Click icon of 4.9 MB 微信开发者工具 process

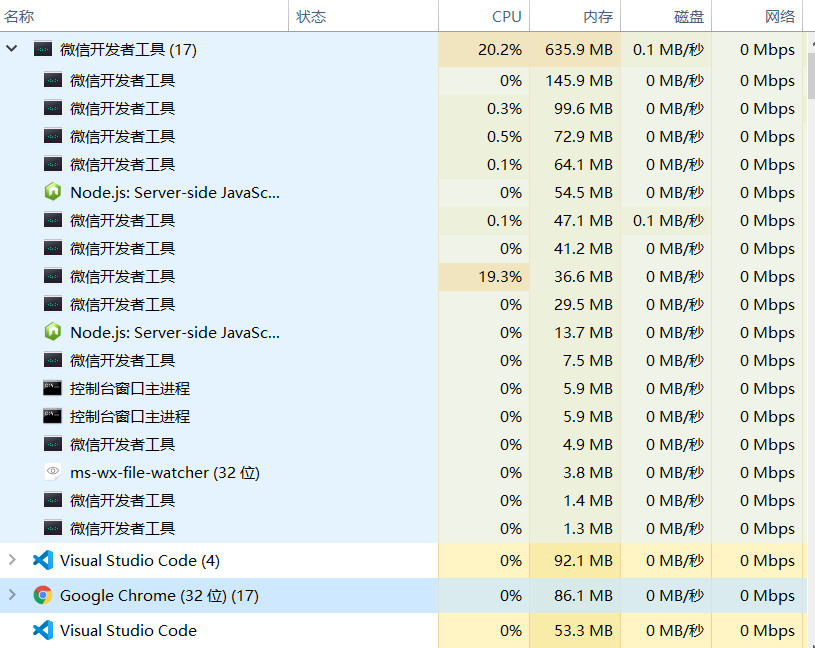point(53,444)
